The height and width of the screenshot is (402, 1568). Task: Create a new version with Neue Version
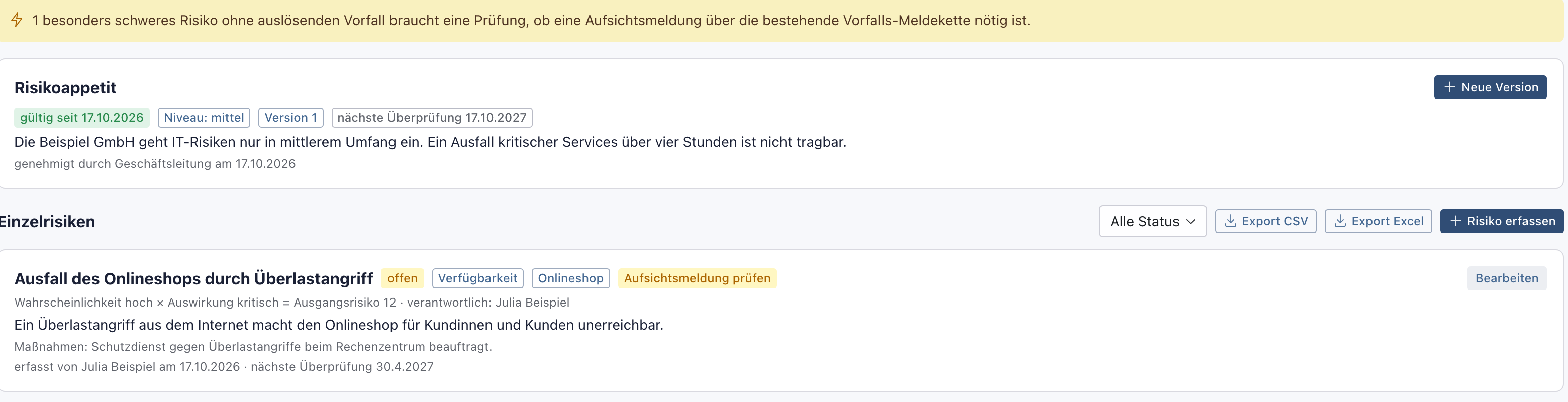point(1490,87)
